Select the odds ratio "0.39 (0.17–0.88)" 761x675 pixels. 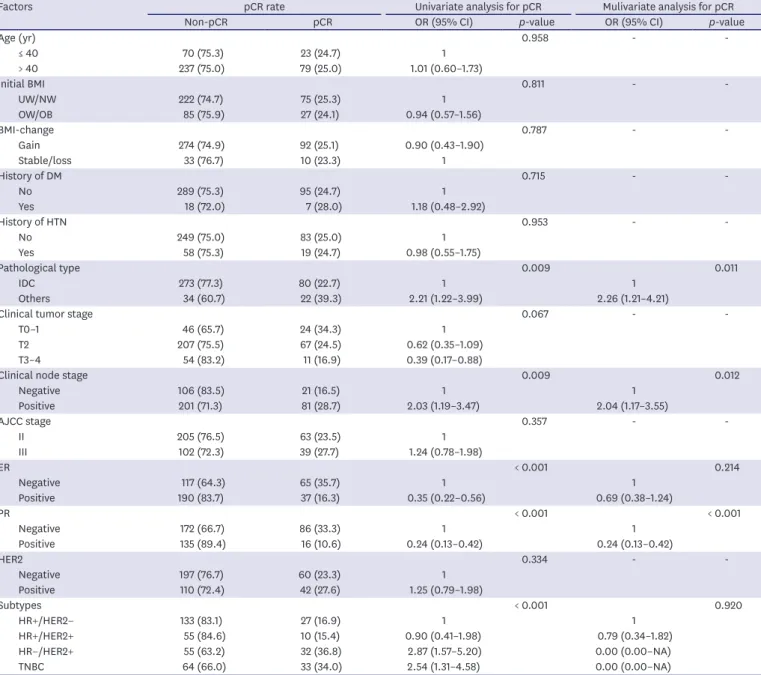[x=445, y=360]
